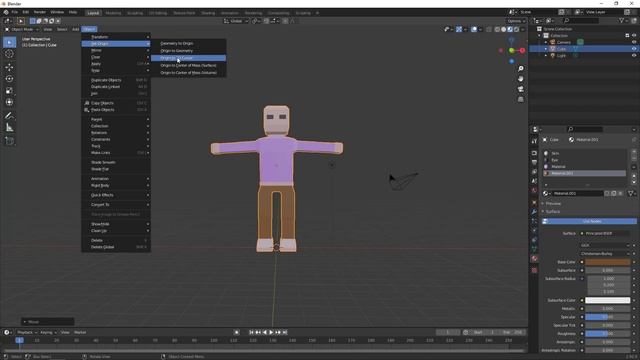Collapse the Surface panel in material properties

(553, 211)
